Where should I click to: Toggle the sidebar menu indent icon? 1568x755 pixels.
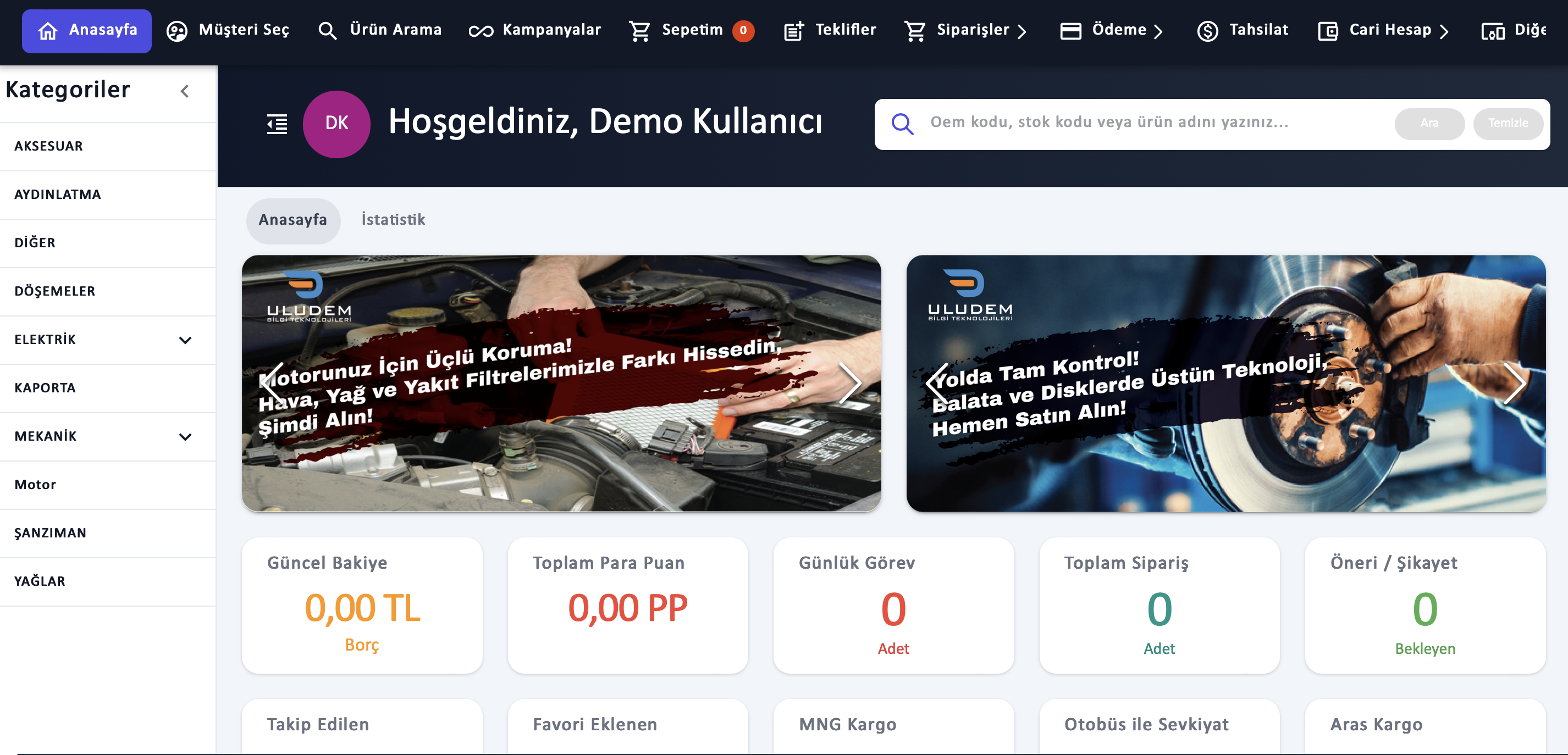tap(278, 124)
